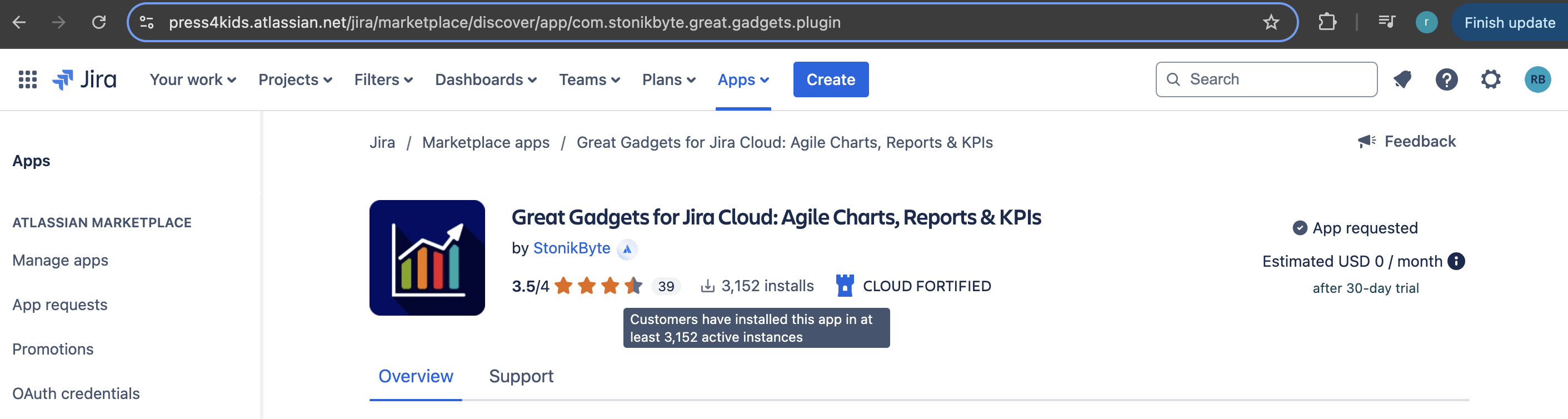This screenshot has width=1568, height=419.
Task: Click the browser forward arrow
Action: tap(58, 23)
